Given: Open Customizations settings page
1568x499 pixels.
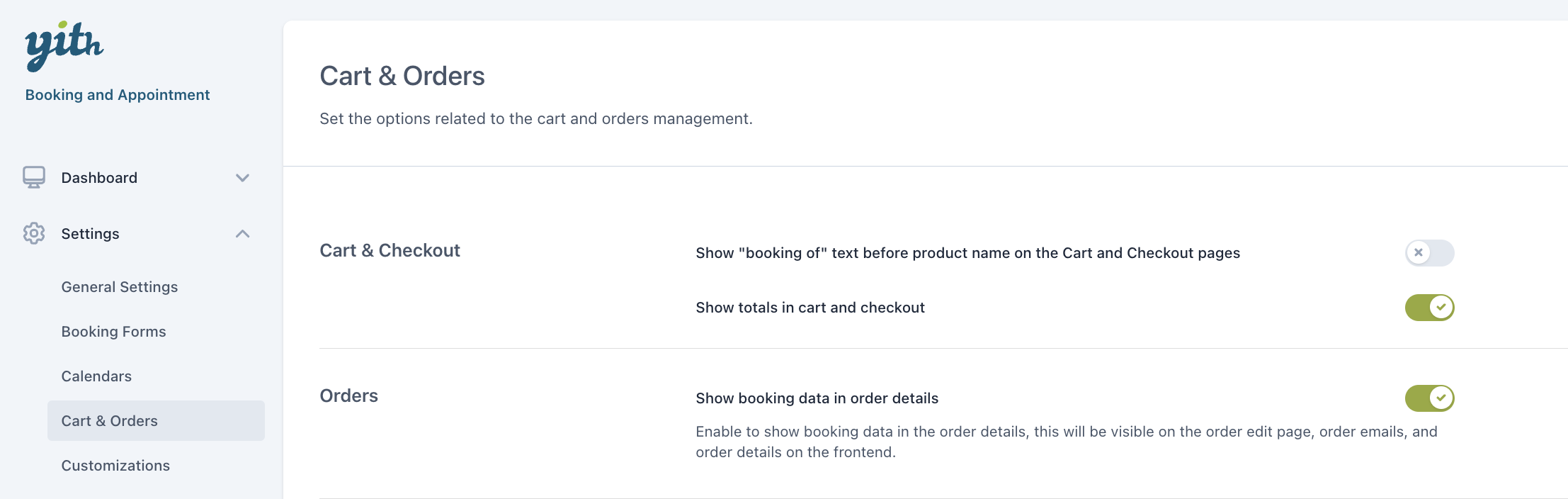Looking at the screenshot, I should click(x=115, y=466).
